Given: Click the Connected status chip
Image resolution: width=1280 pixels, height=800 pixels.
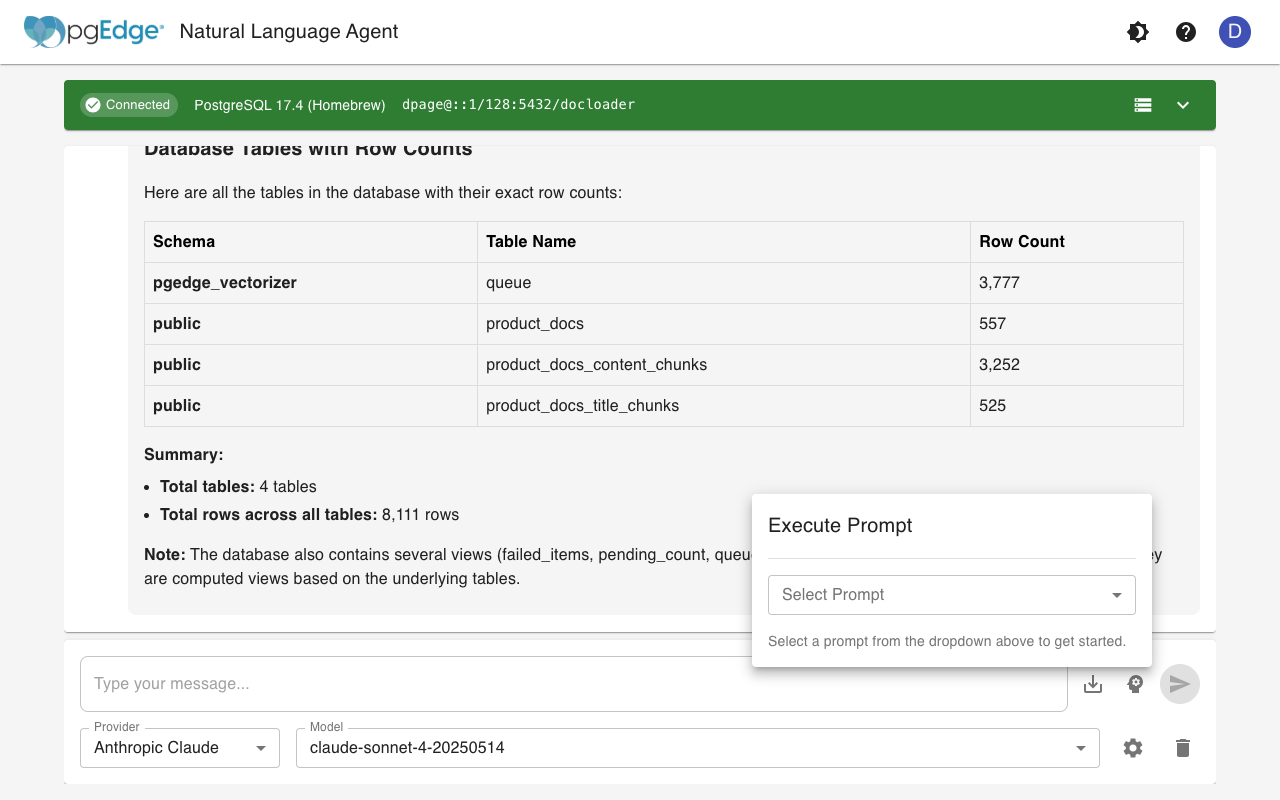Looking at the screenshot, I should coord(128,105).
